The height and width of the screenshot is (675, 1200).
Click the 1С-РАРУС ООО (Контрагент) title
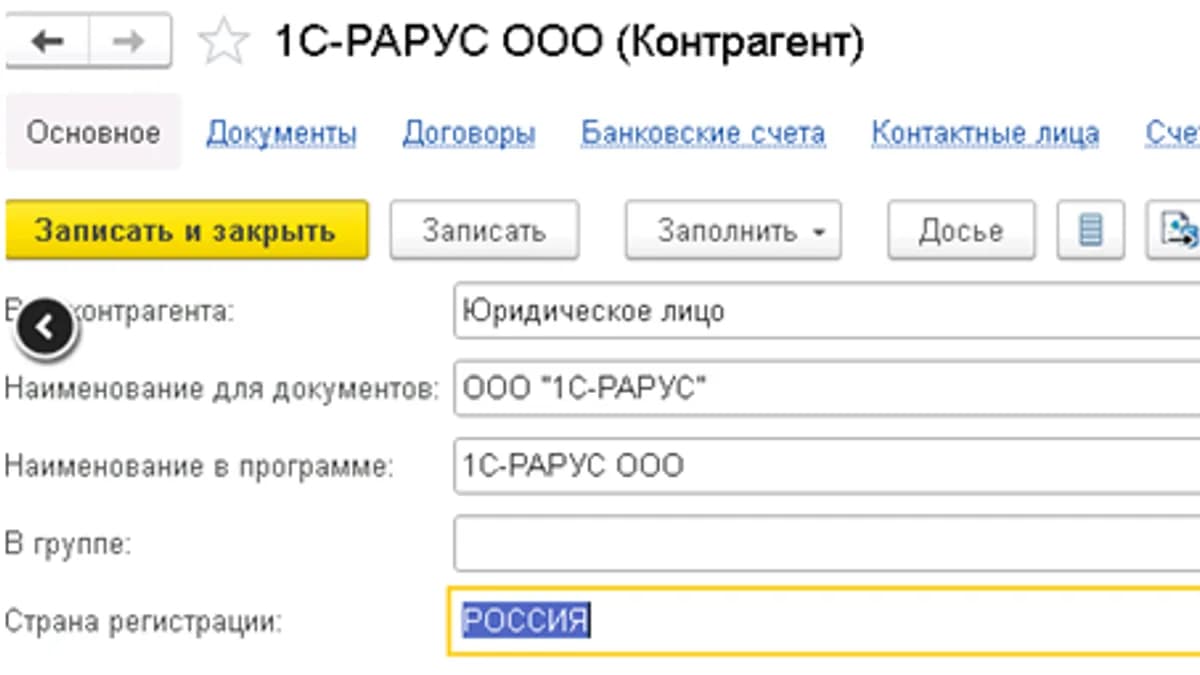(x=569, y=43)
